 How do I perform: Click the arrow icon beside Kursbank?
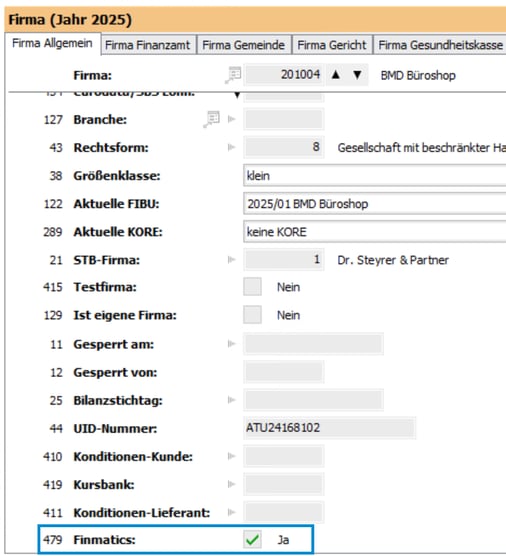(232, 484)
